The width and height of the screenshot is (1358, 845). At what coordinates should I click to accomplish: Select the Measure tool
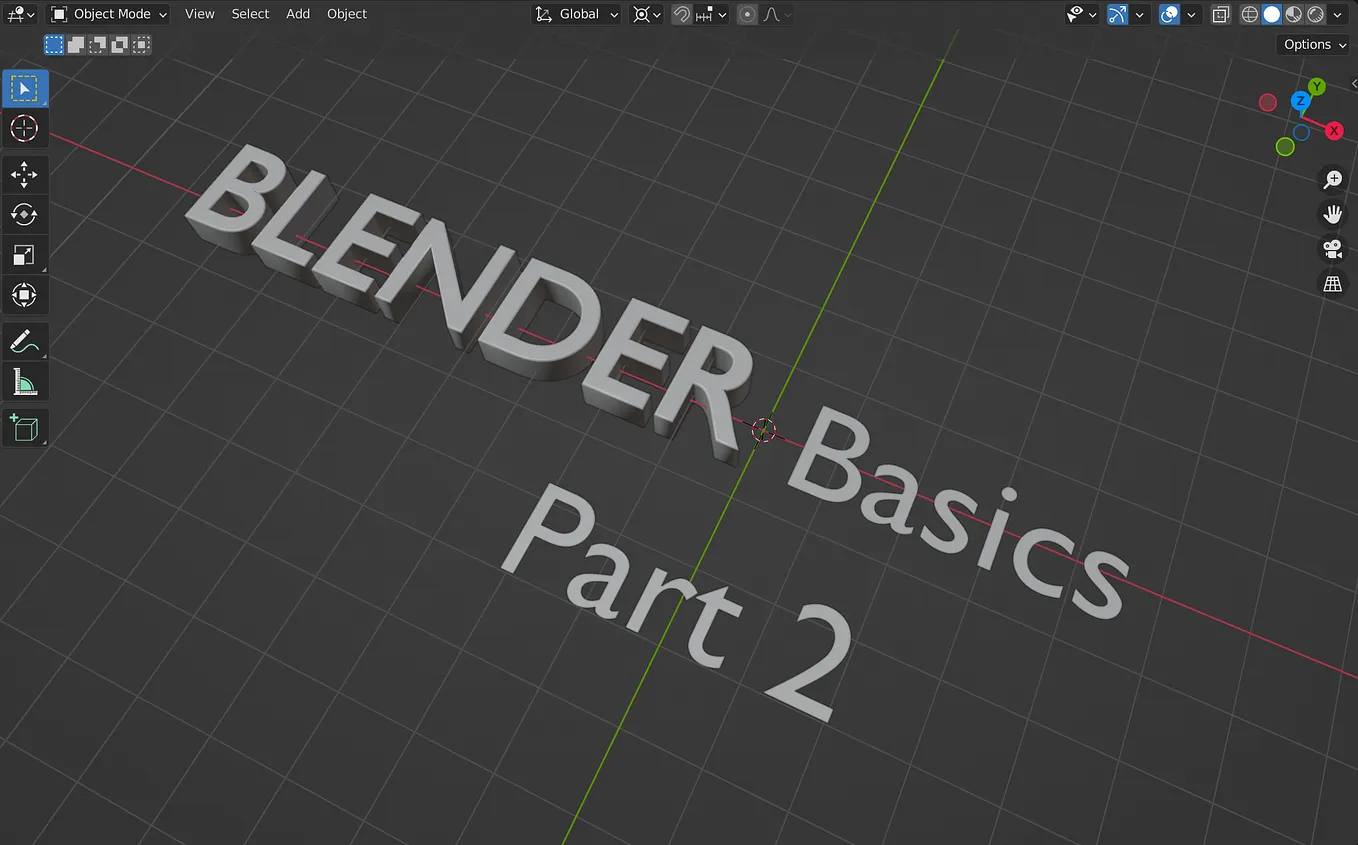point(24,381)
